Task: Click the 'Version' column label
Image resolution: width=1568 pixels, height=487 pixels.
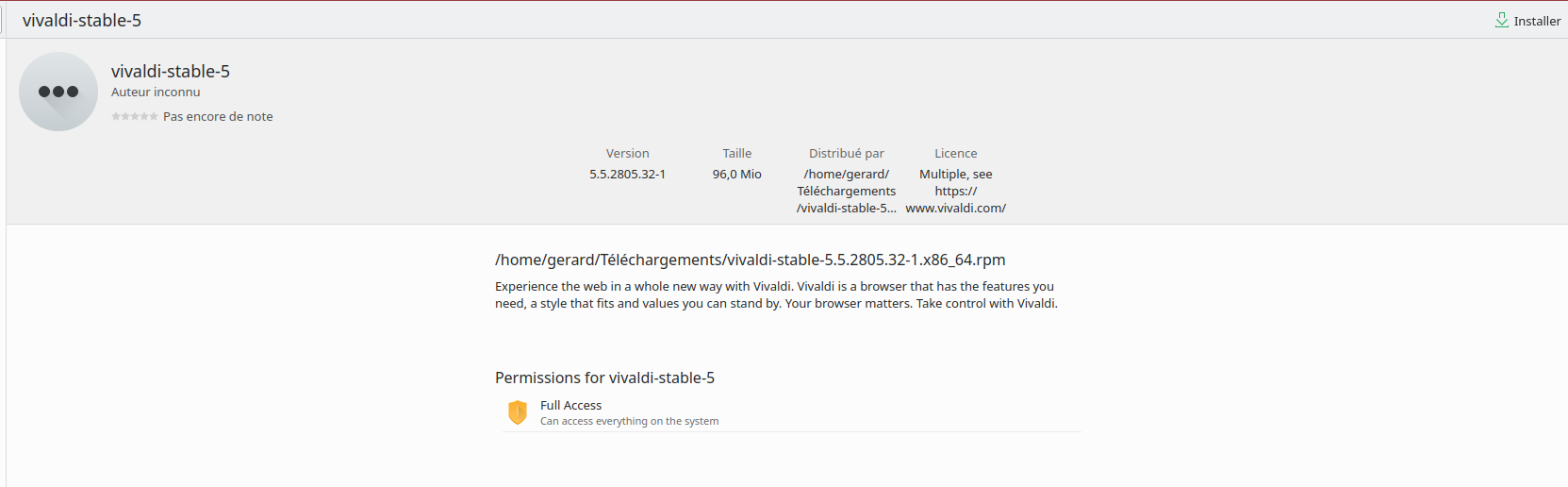Action: (628, 154)
